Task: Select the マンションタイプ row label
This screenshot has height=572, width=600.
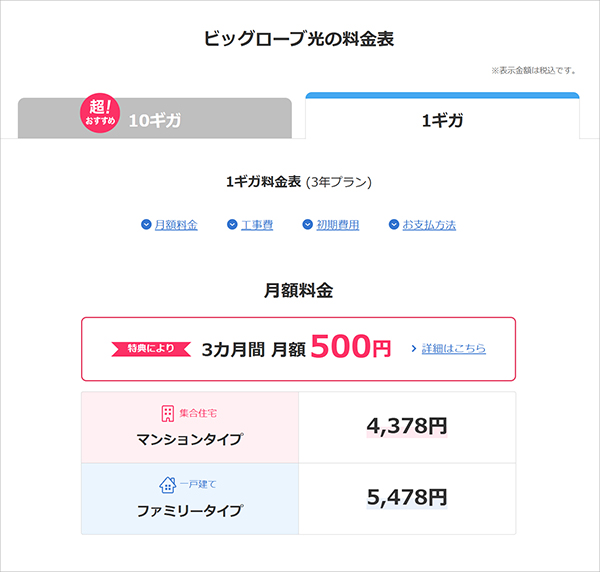Action: pos(190,439)
